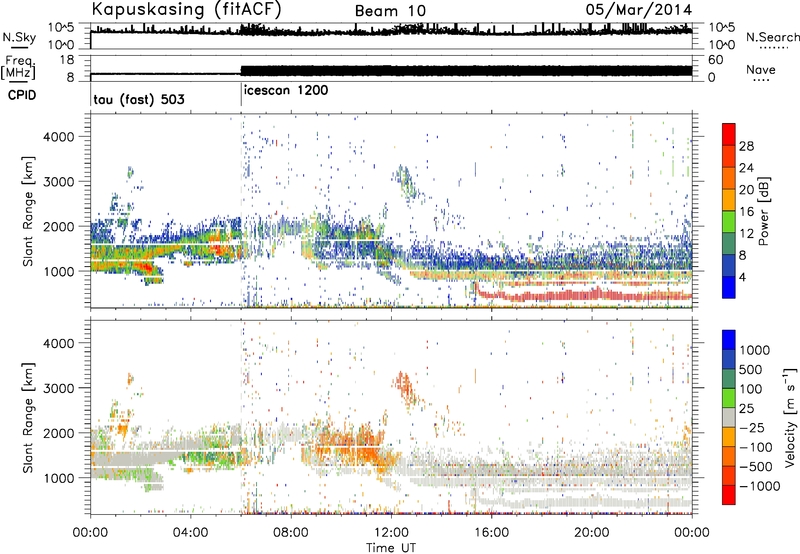Screen dimensions: 800x554
Task: Click the Freq. [MHz] axis label
Action: [x=19, y=68]
